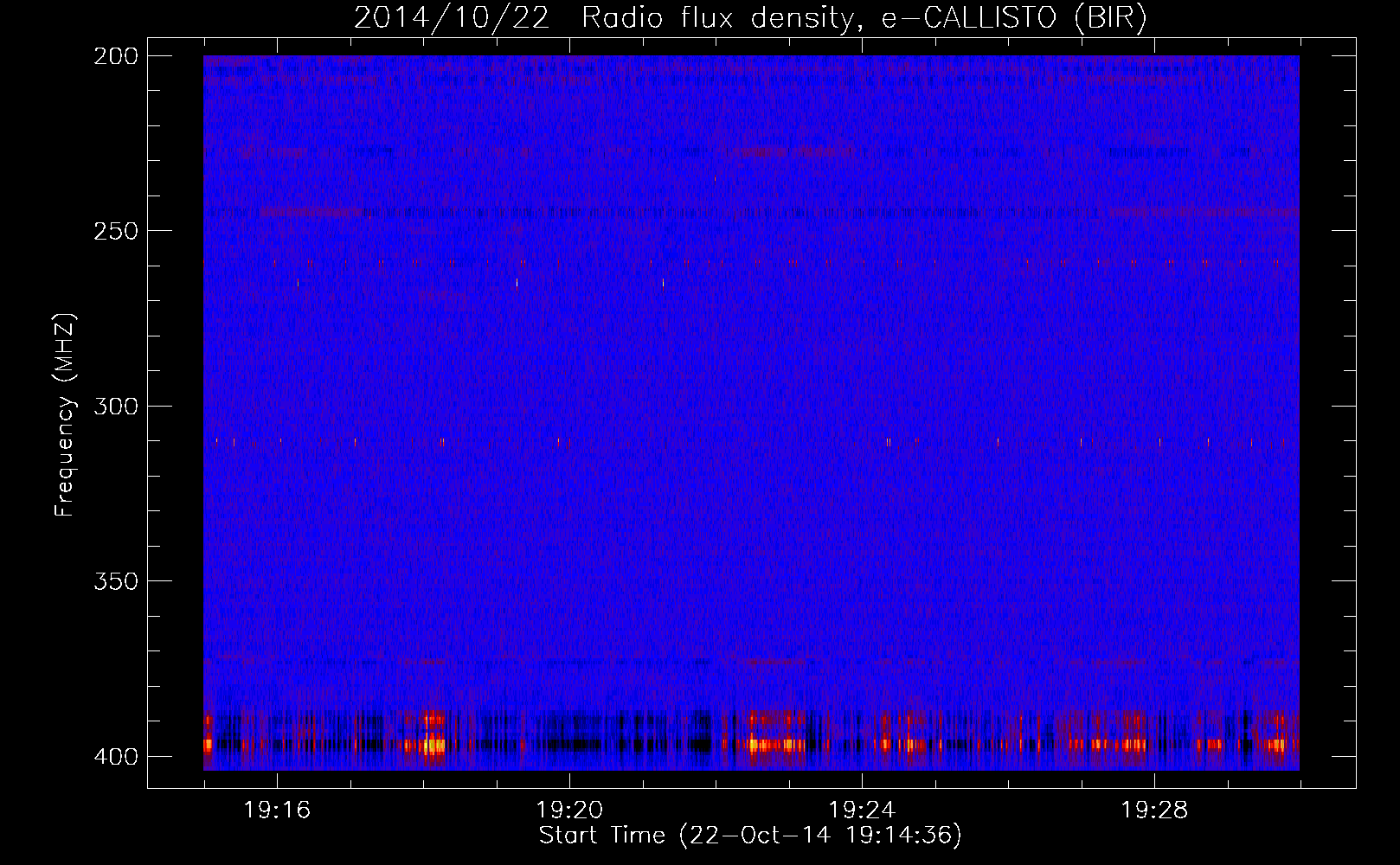Click the 350 frequency tick label

pyautogui.click(x=116, y=581)
